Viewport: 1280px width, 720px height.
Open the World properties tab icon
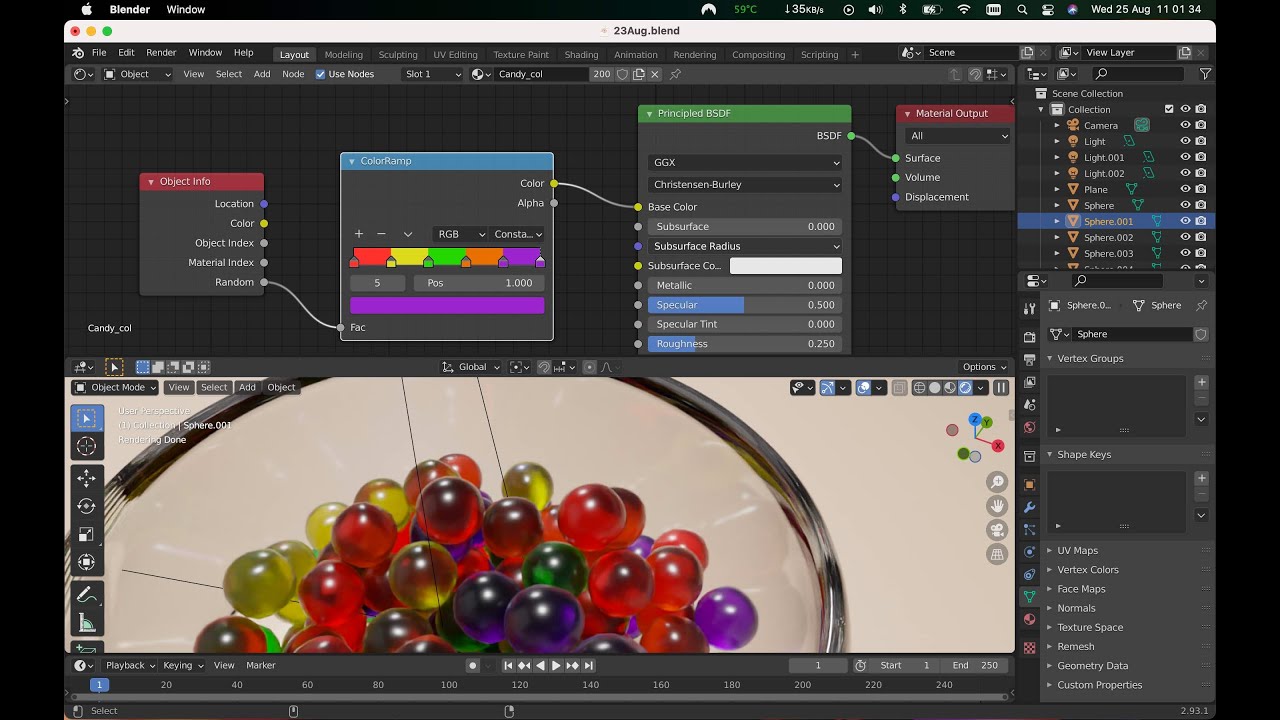pyautogui.click(x=1030, y=428)
